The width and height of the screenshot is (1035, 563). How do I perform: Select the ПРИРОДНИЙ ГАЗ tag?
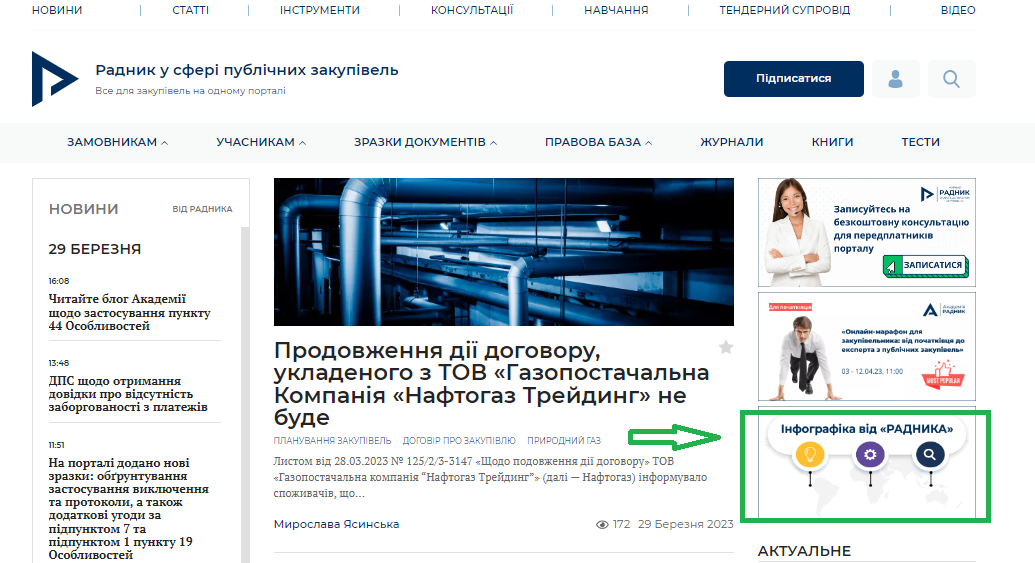pos(564,440)
